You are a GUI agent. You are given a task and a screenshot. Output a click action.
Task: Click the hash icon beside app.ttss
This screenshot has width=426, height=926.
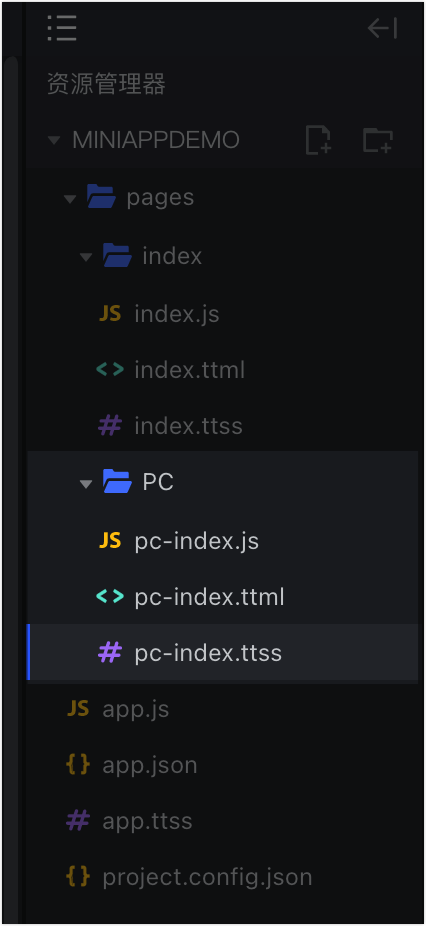(78, 820)
